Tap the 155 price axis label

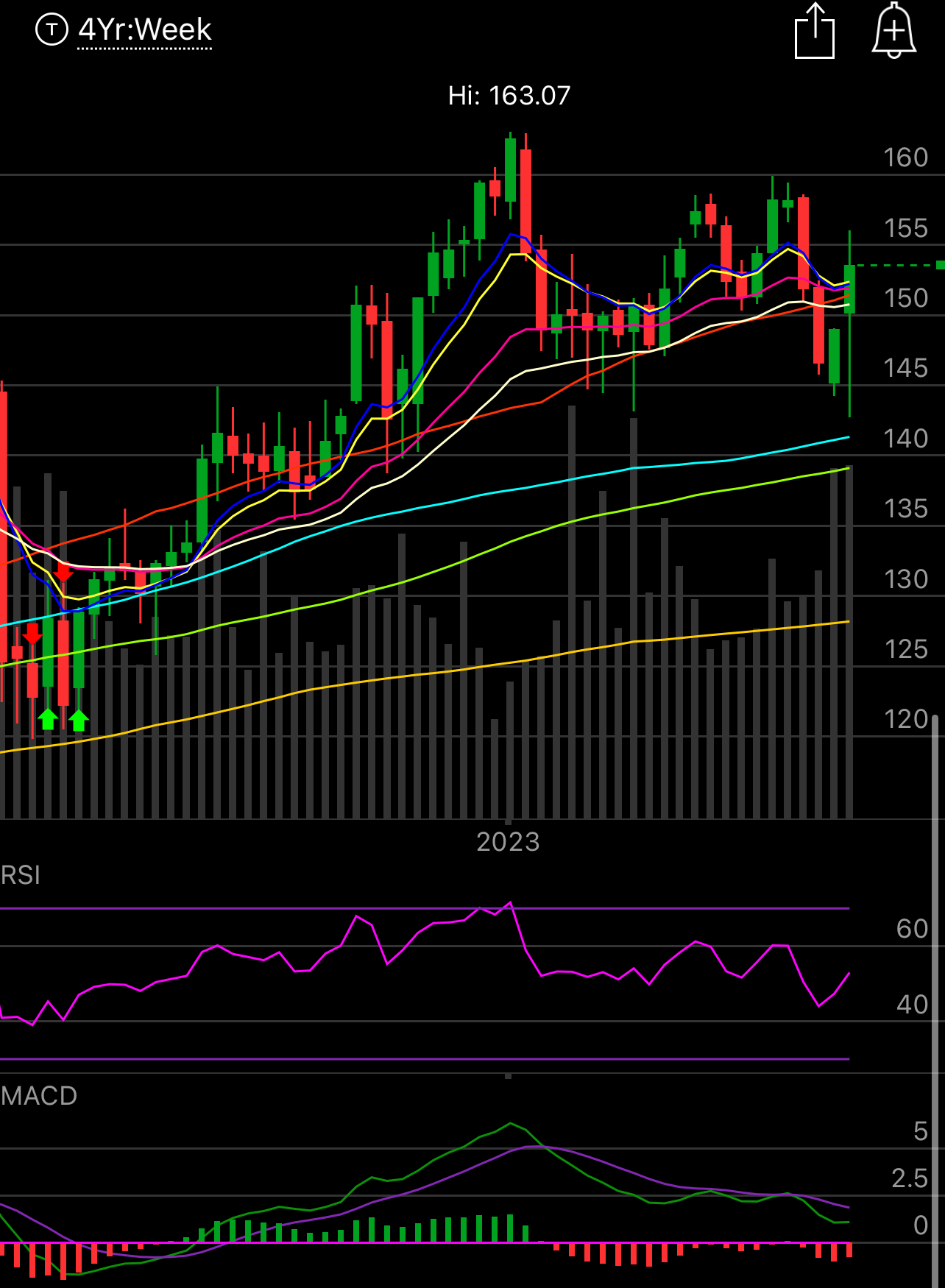point(905,228)
